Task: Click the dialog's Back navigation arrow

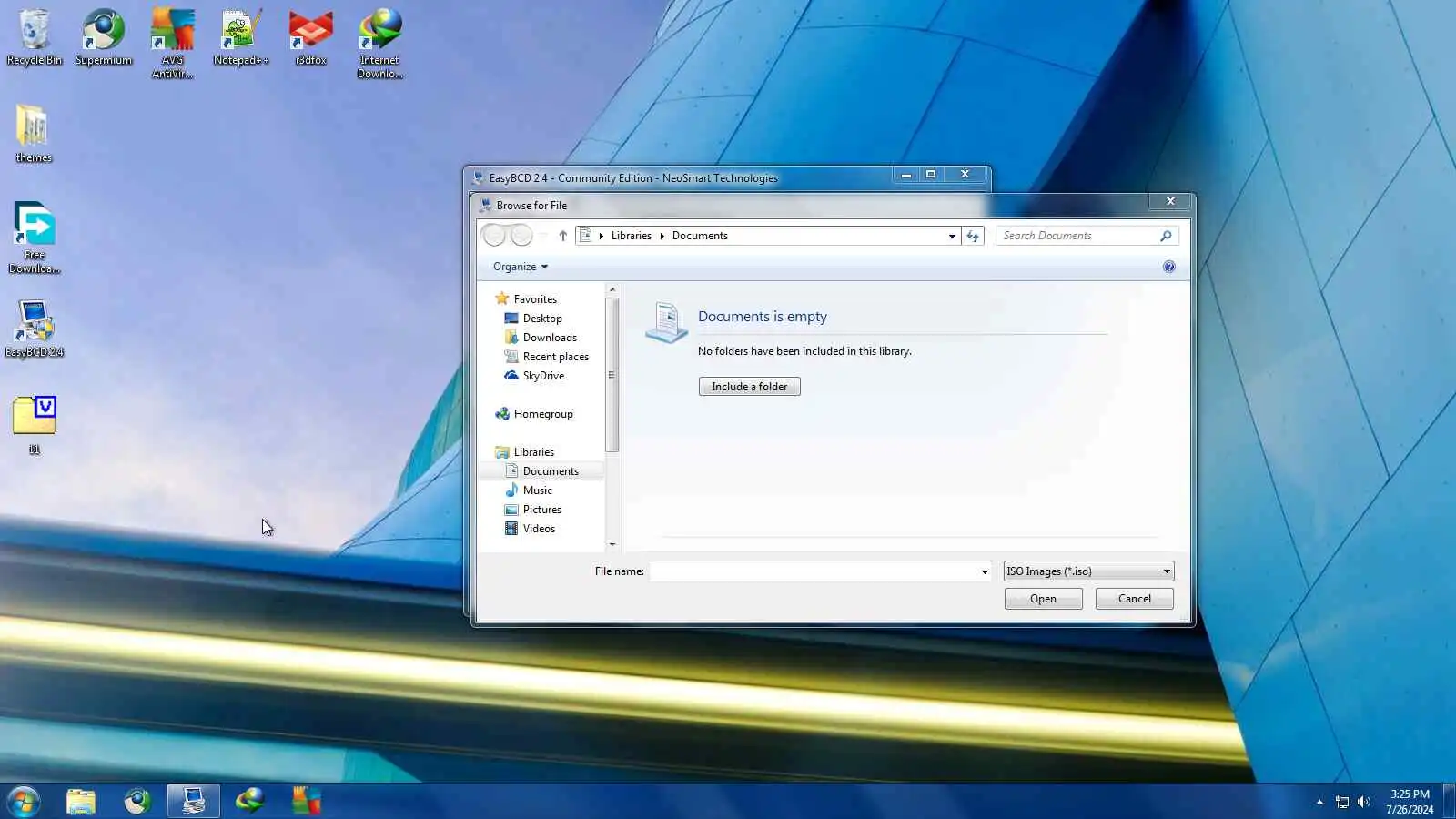Action: (x=494, y=236)
